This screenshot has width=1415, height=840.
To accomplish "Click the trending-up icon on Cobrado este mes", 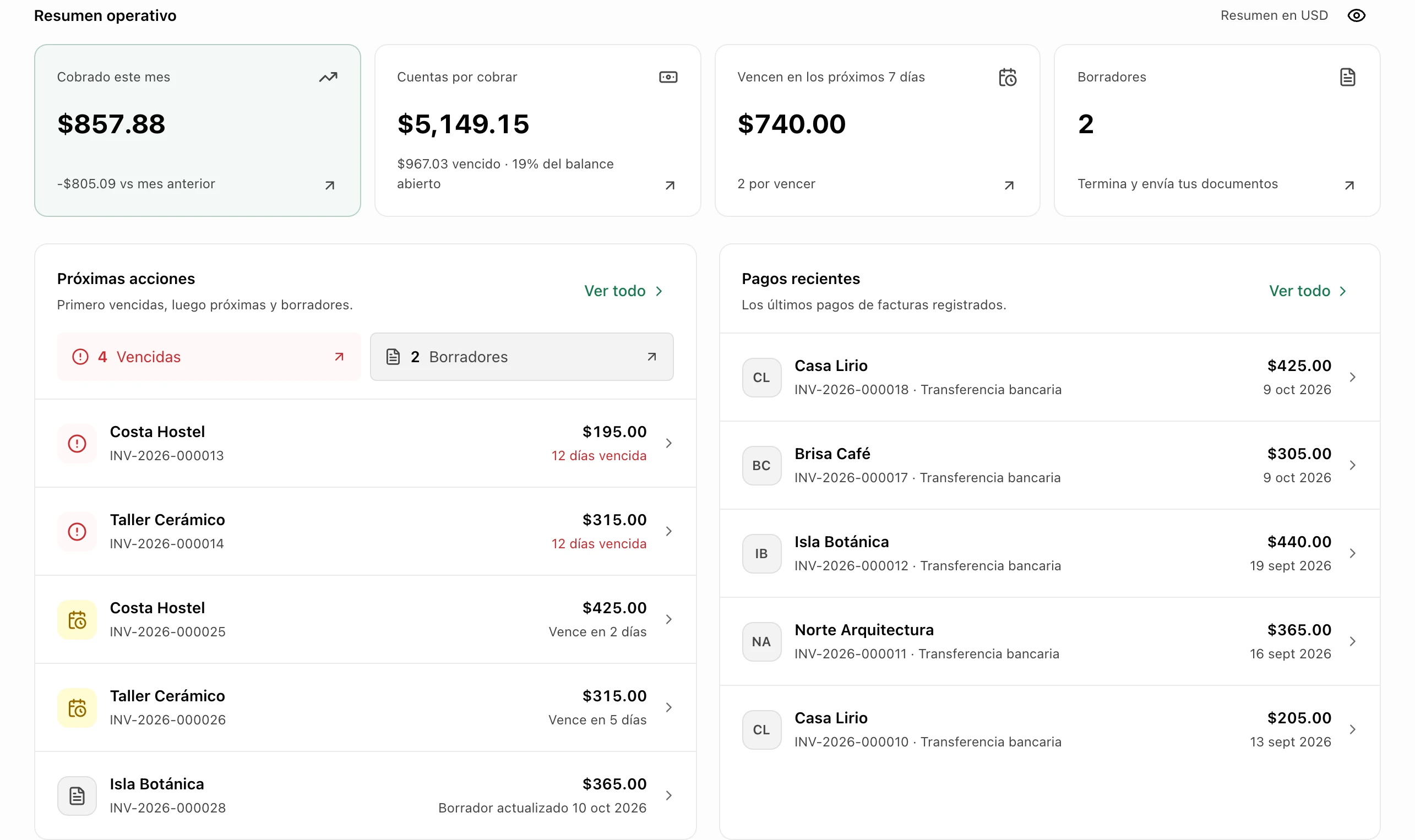I will [328, 77].
